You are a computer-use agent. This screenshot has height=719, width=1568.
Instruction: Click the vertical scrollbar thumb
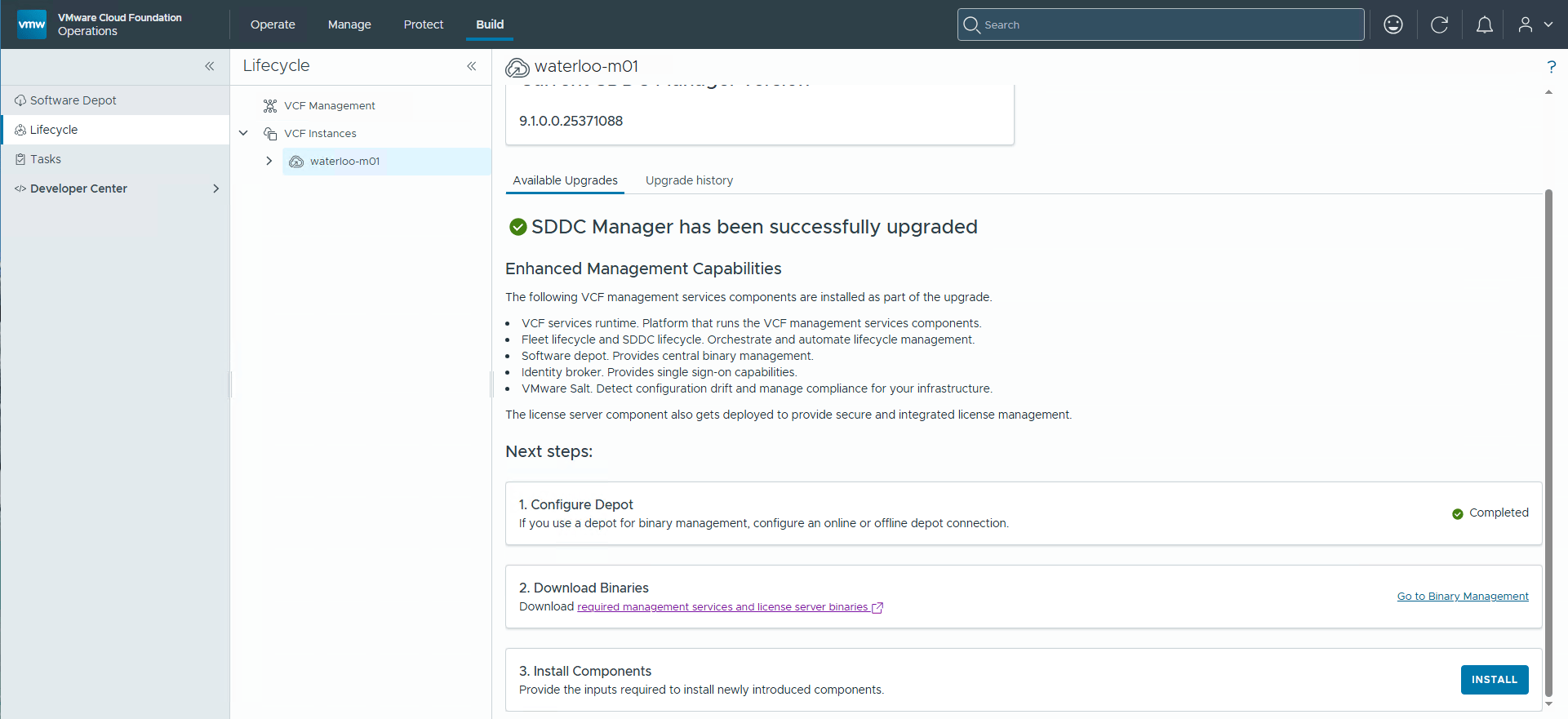pos(1548,443)
